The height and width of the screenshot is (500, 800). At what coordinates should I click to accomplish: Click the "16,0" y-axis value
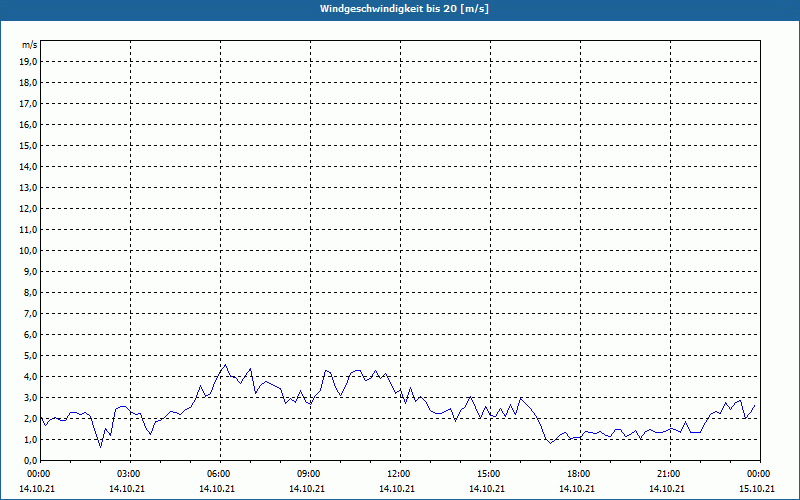click(28, 124)
